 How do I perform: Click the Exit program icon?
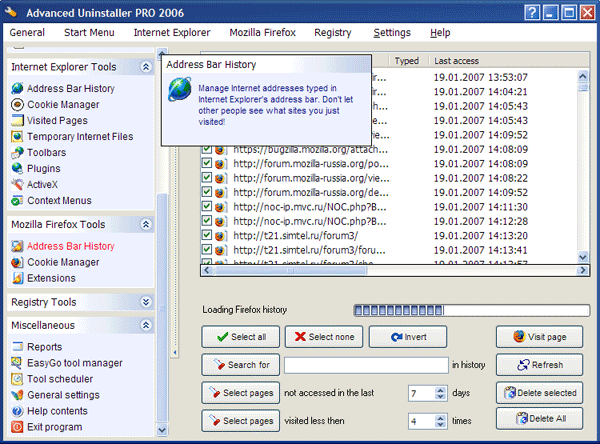pyautogui.click(x=18, y=427)
